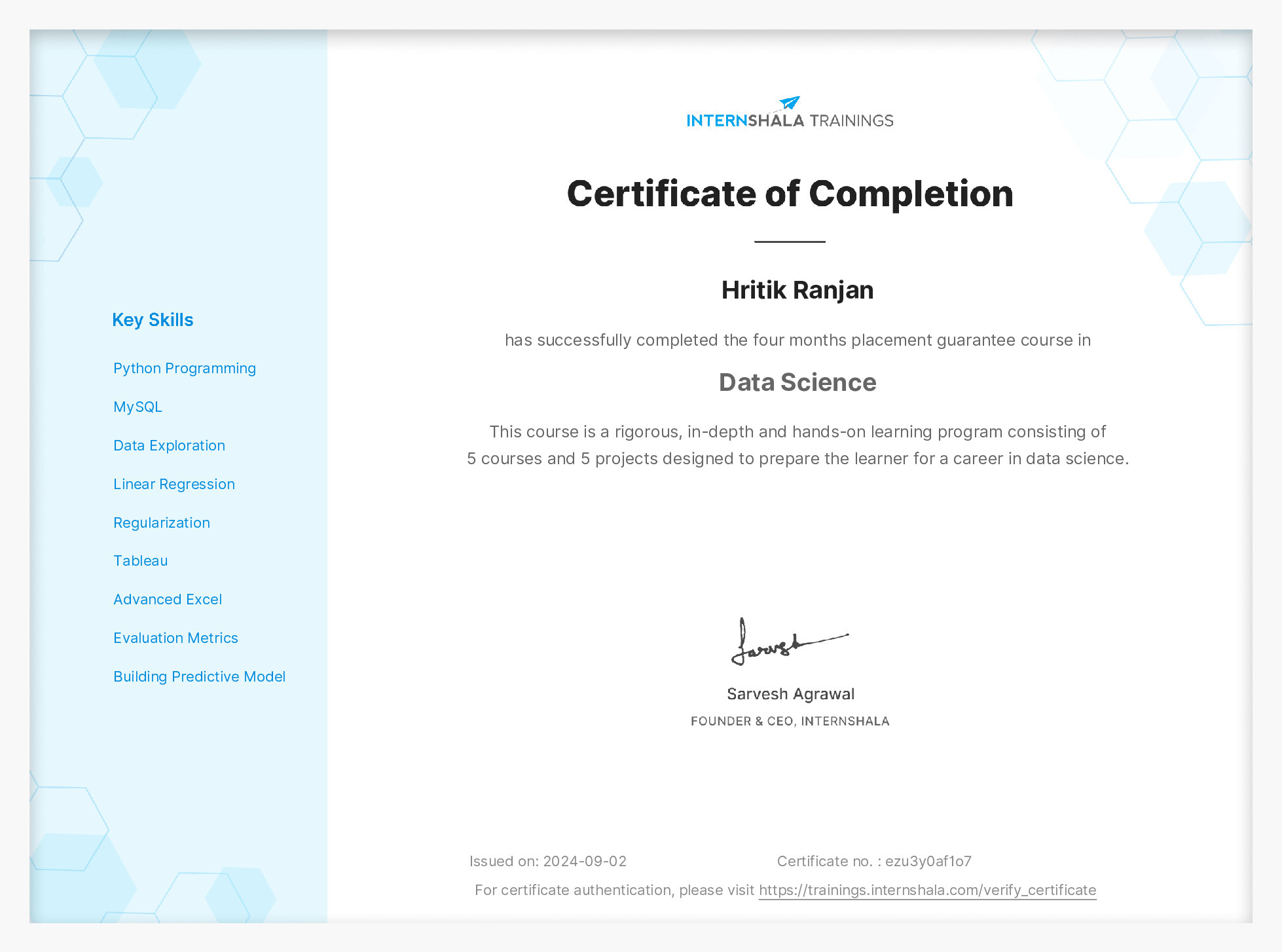This screenshot has width=1282, height=952.
Task: Click the 'Data Science' course title
Action: [x=797, y=382]
